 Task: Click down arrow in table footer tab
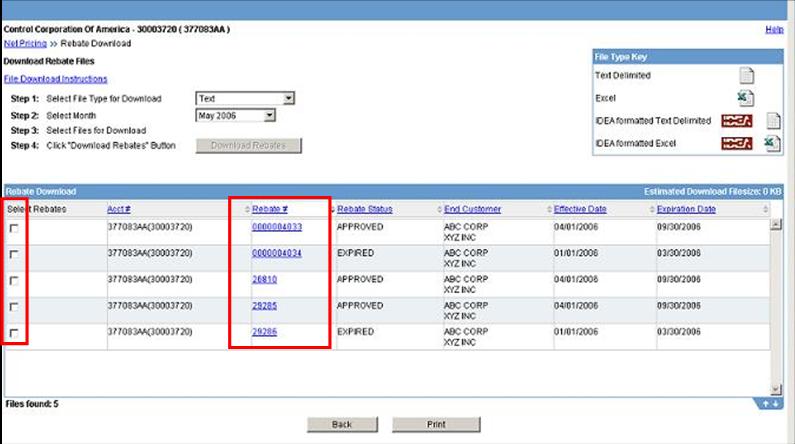(x=775, y=404)
